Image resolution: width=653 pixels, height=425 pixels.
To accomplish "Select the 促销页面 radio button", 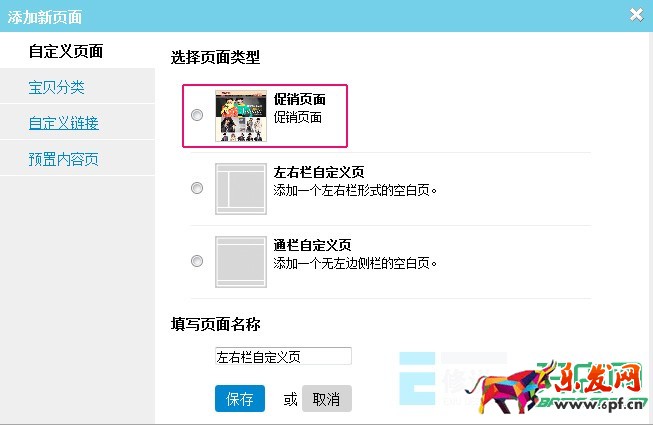I will pyautogui.click(x=197, y=115).
